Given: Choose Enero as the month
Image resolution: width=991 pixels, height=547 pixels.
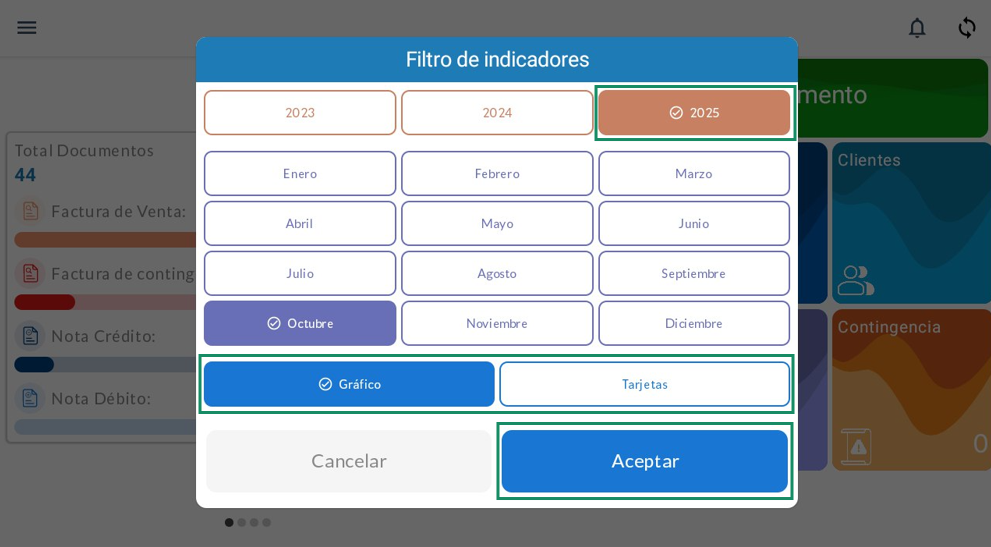Looking at the screenshot, I should pyautogui.click(x=300, y=174).
